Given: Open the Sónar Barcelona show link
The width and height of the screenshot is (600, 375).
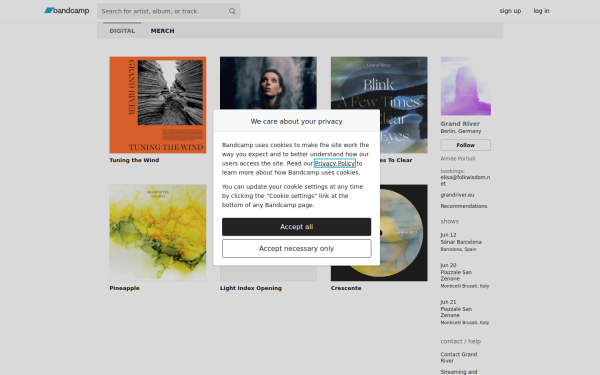Looking at the screenshot, I should (461, 242).
